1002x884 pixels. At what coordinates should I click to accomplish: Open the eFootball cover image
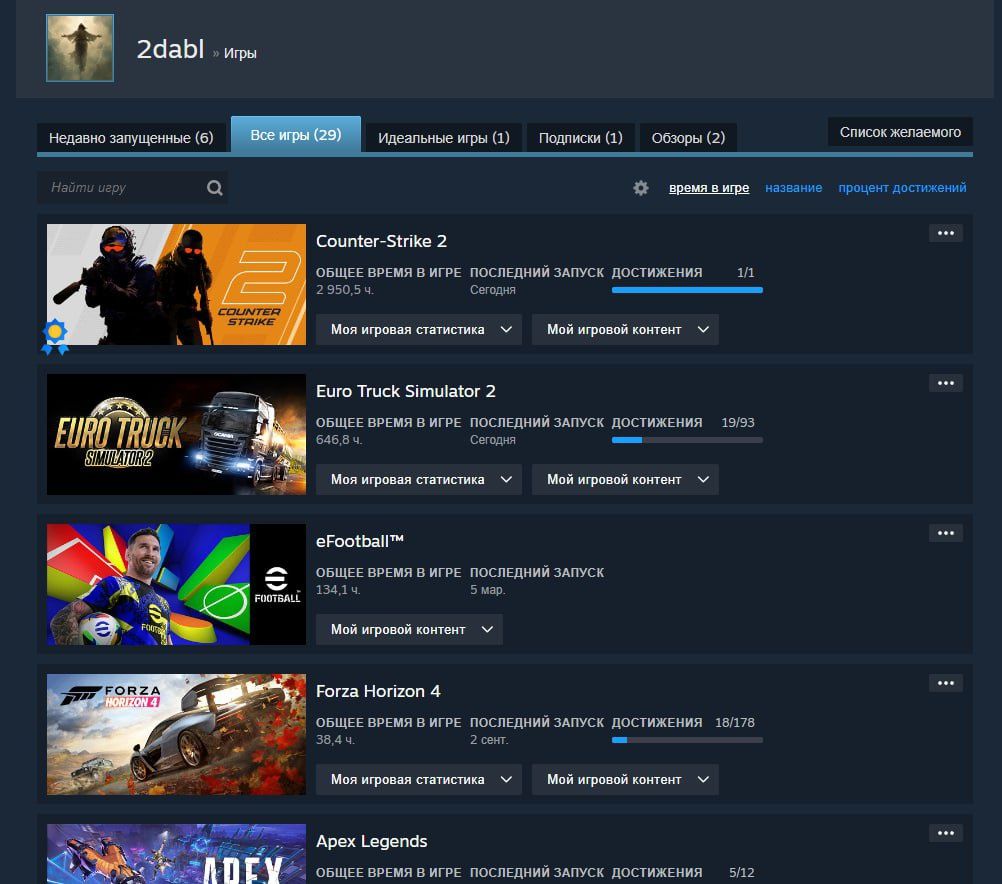tap(176, 584)
